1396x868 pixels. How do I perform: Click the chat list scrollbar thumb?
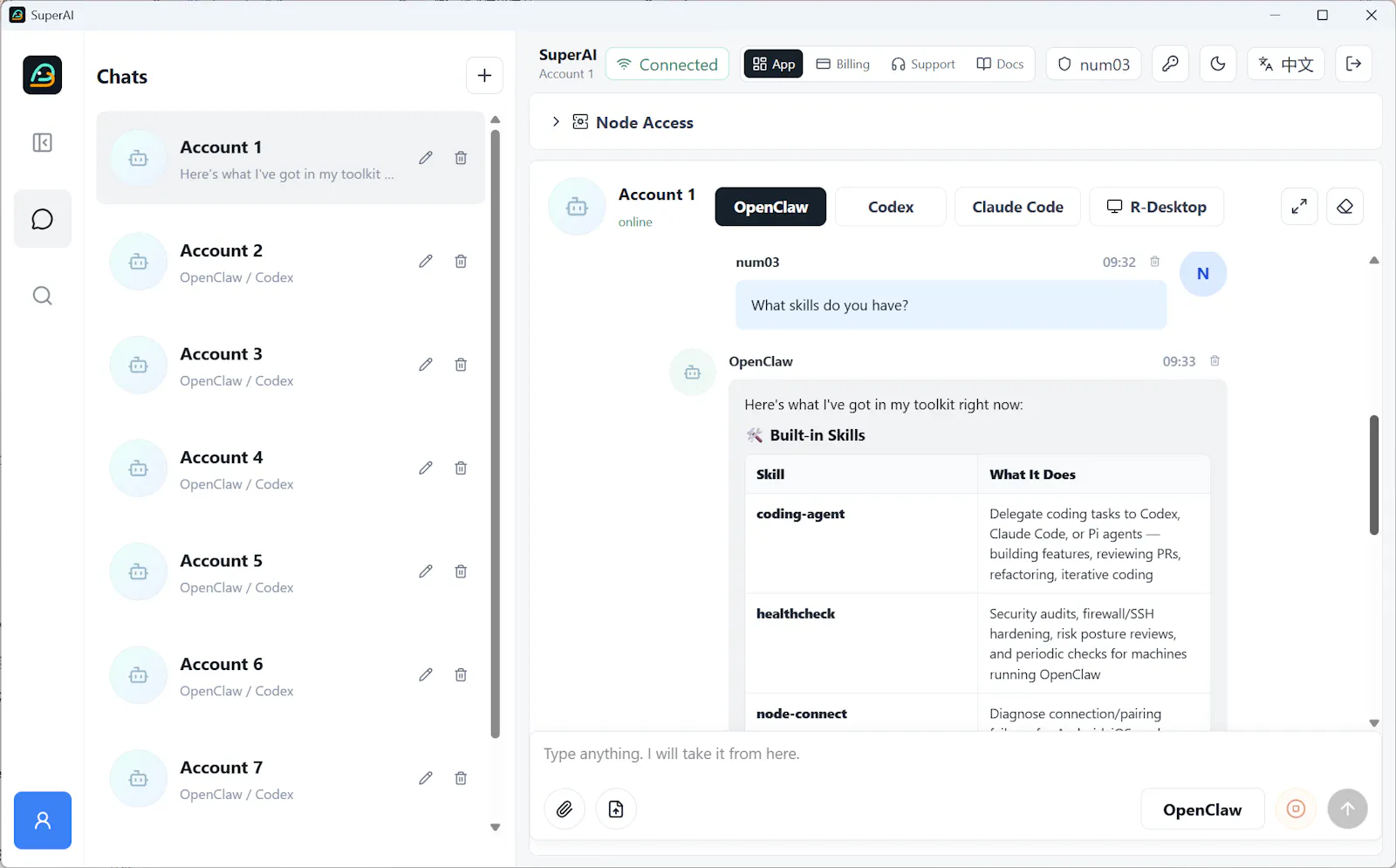(x=496, y=434)
